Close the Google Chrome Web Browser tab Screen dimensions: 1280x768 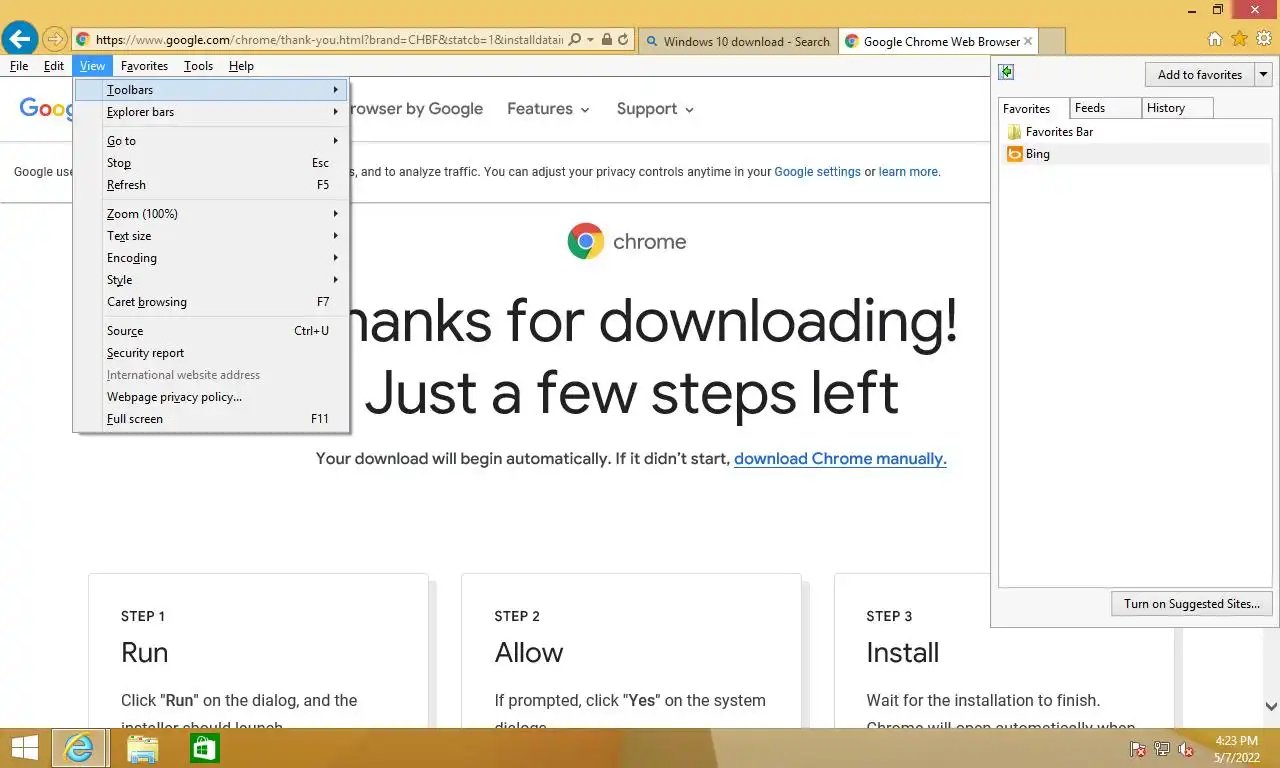(x=1027, y=41)
